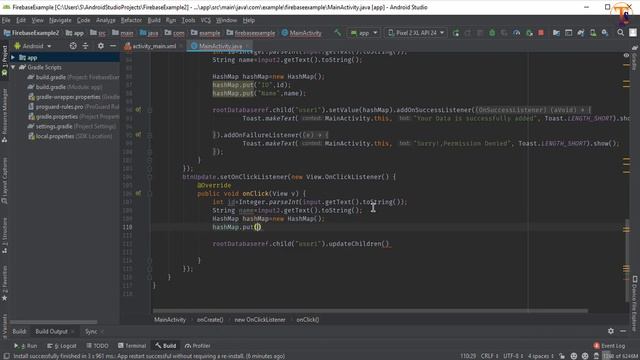Click the Make Project hammer icon
Image resolution: width=640 pixels, height=360 pixels.
338,33
